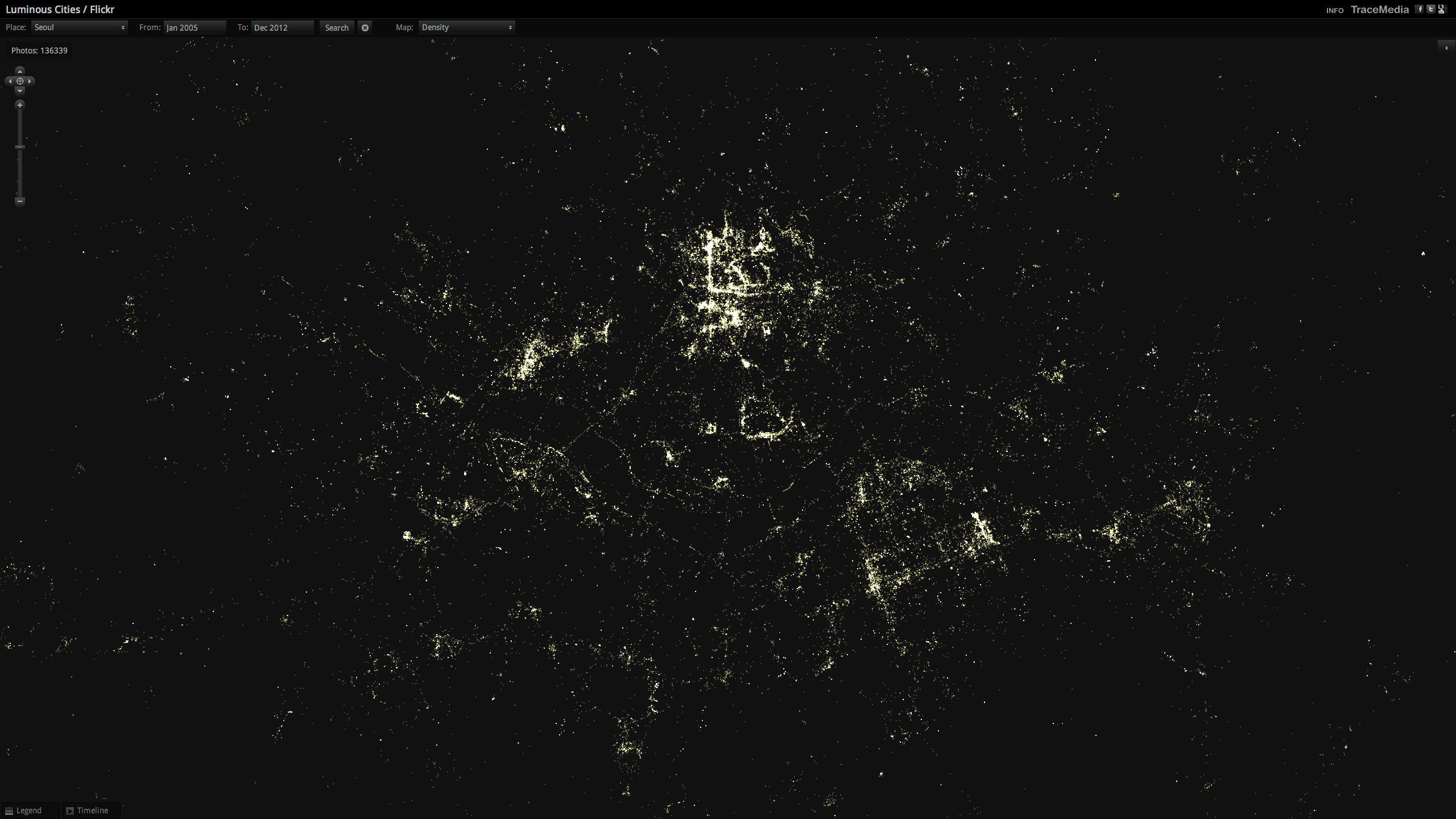Expand the collapsed right side panel

click(x=1446, y=48)
